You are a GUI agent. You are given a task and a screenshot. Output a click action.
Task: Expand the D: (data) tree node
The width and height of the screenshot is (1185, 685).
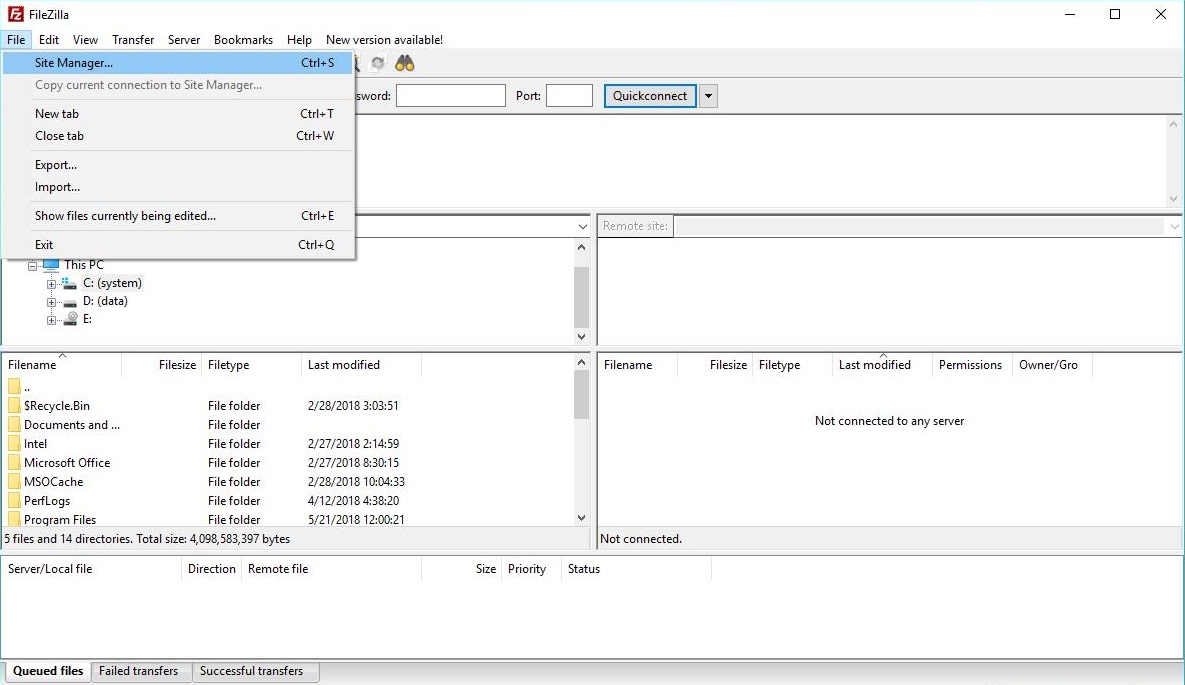51,302
